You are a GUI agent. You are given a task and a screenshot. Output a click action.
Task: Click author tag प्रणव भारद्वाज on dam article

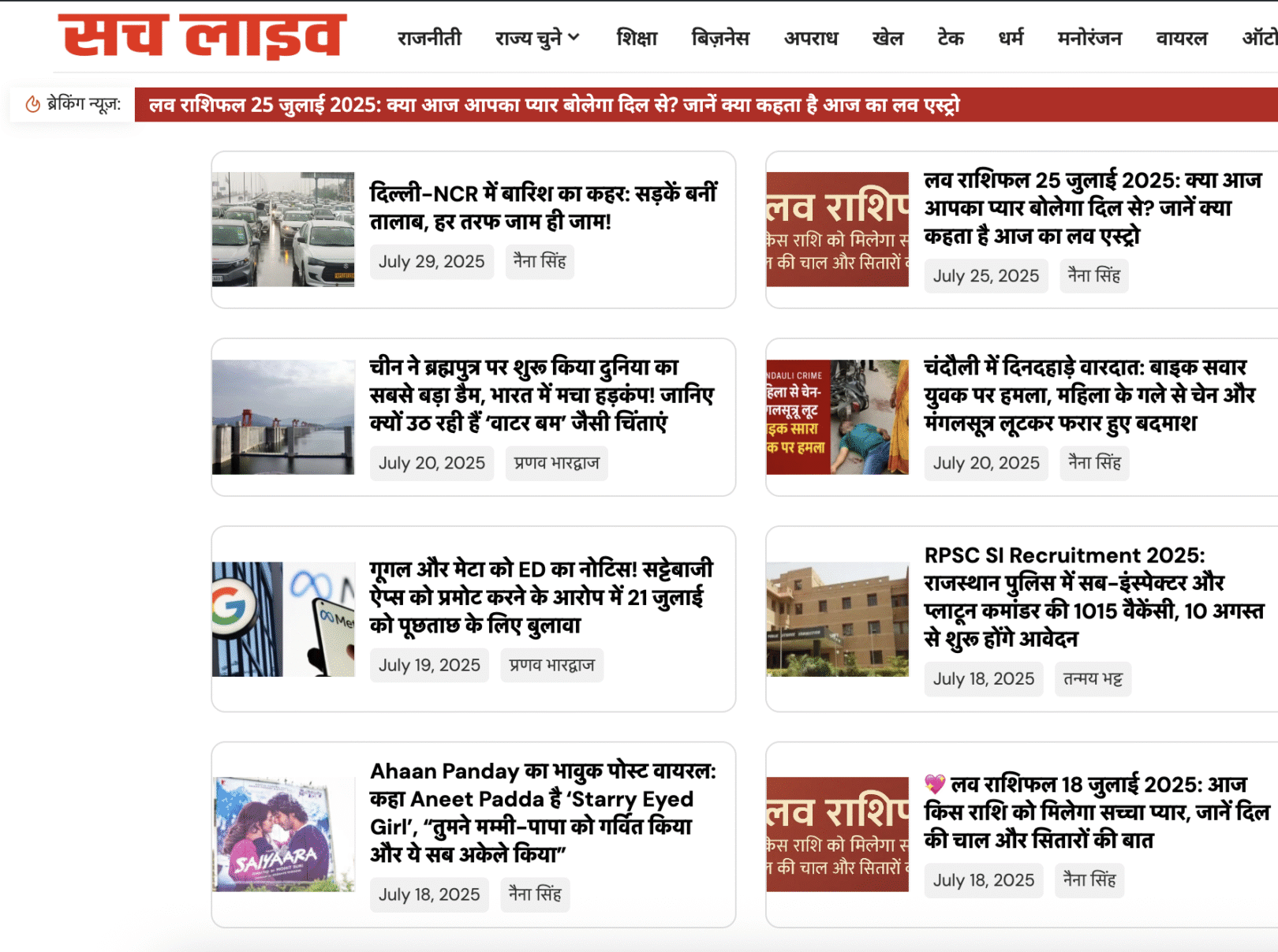click(x=557, y=463)
